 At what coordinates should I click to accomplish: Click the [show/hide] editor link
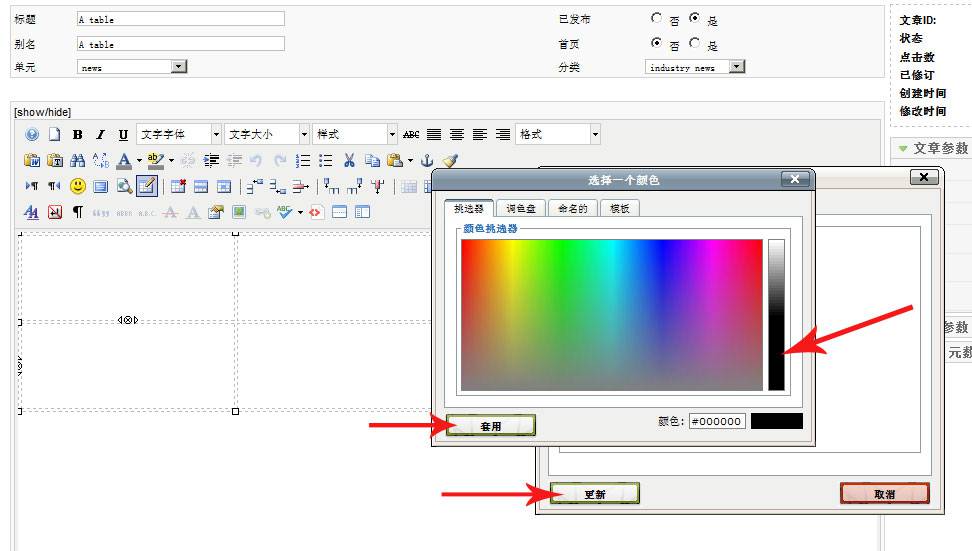click(43, 112)
